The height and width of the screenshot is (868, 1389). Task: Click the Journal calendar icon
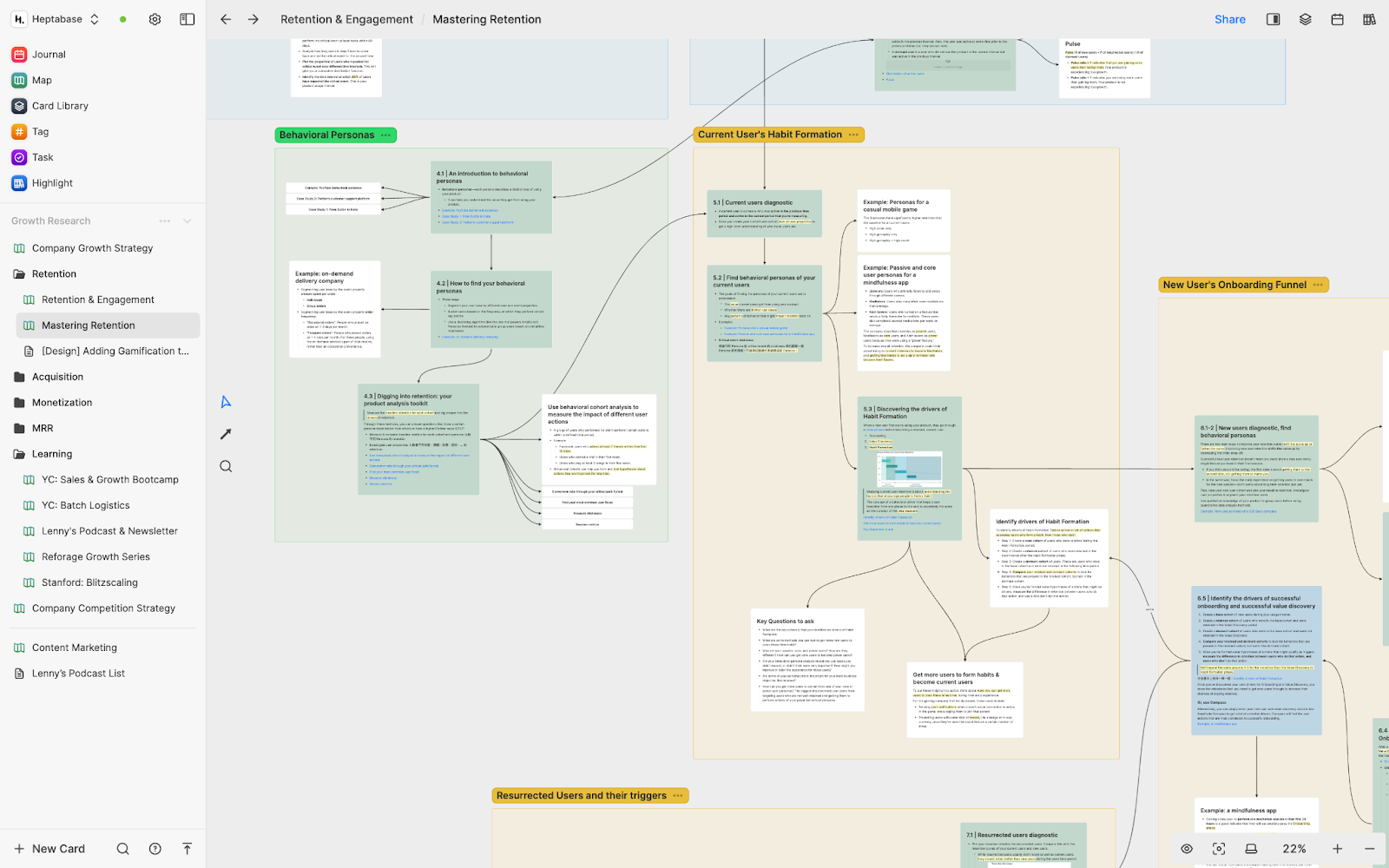pos(19,55)
